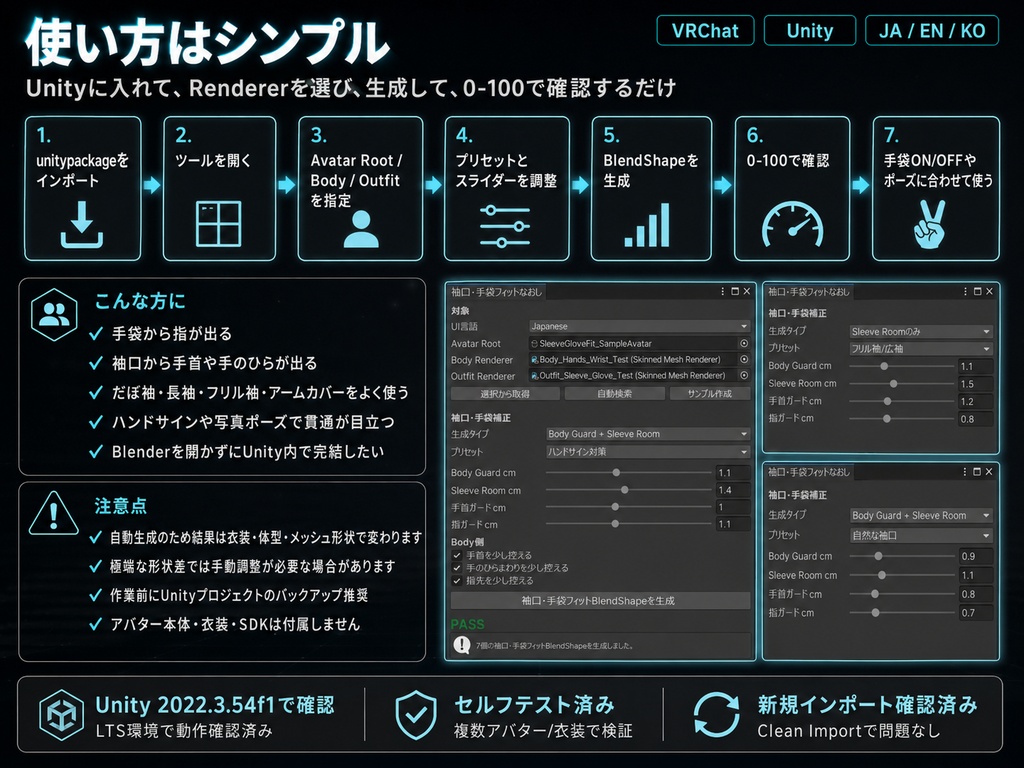Image resolution: width=1024 pixels, height=768 pixels.
Task: Open the kebab menu of the 自然な袖口 window
Action: tap(965, 472)
